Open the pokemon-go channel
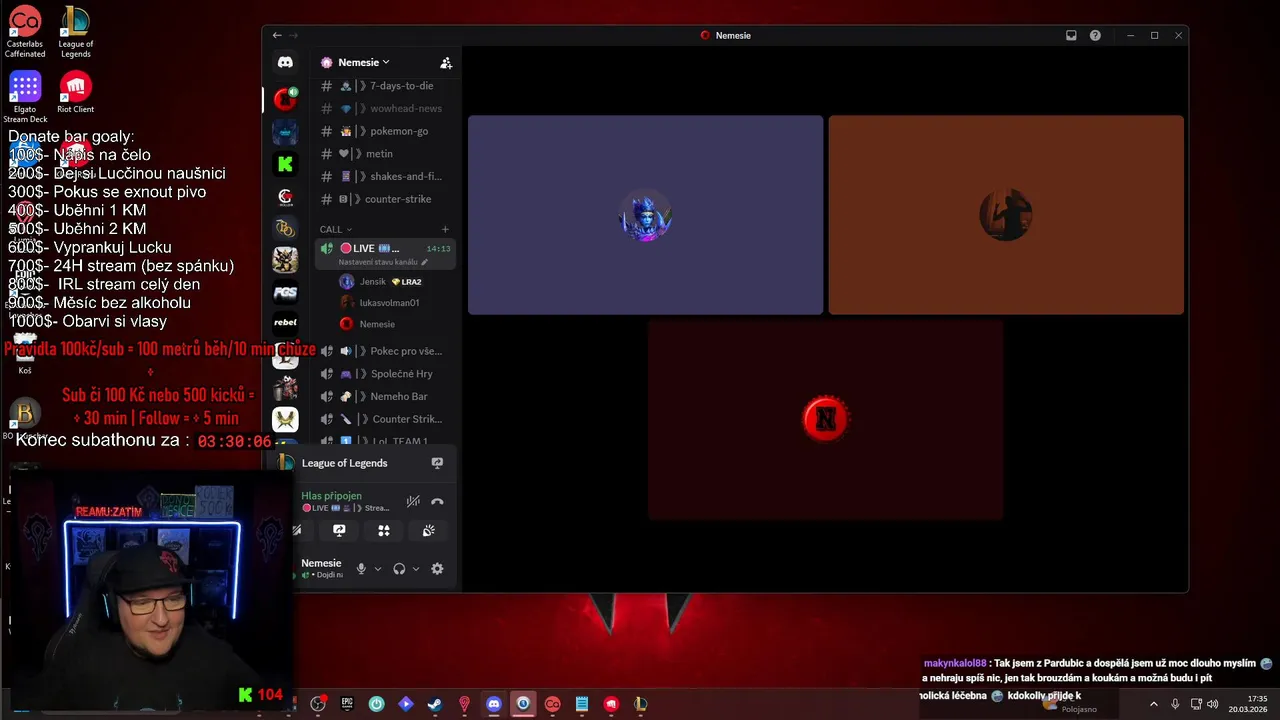This screenshot has height=720, width=1280. 385,131
